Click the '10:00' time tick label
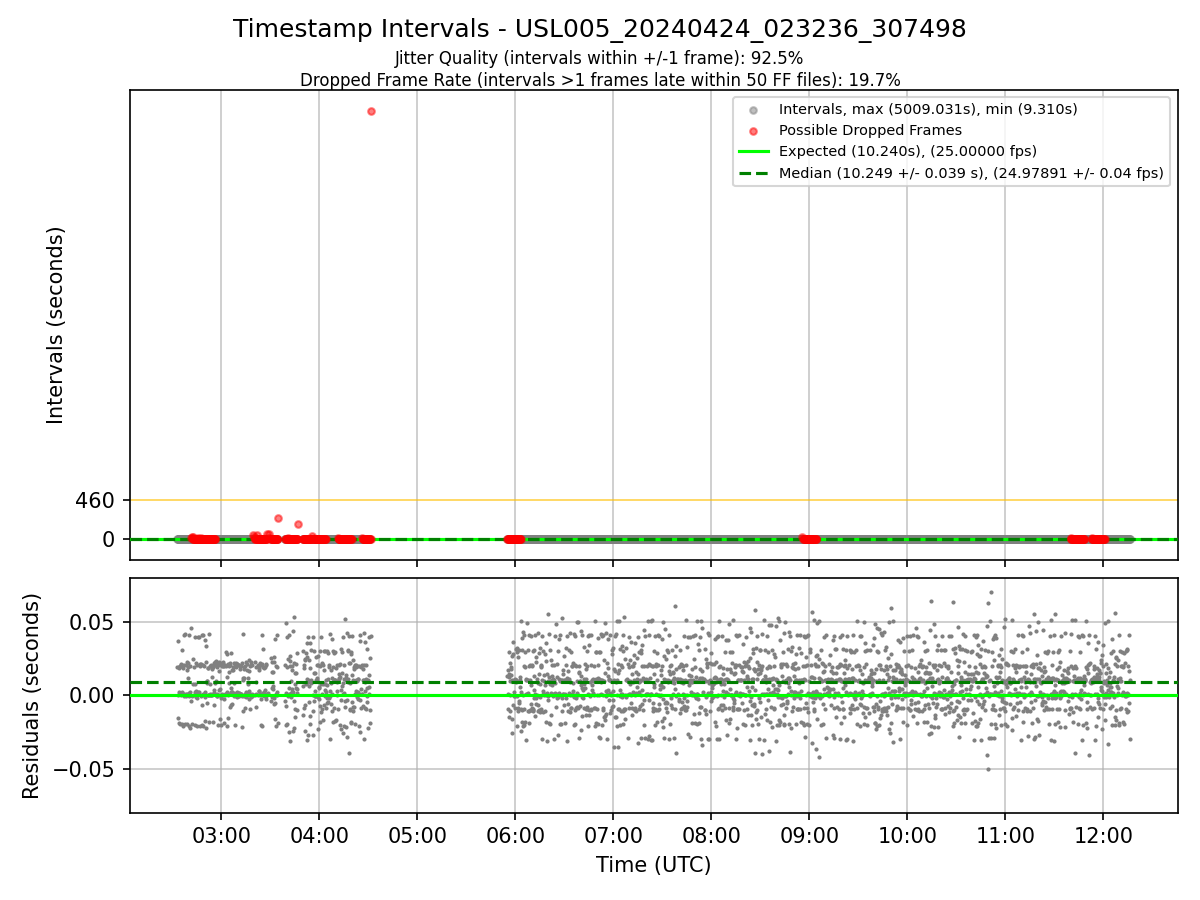 pos(907,834)
